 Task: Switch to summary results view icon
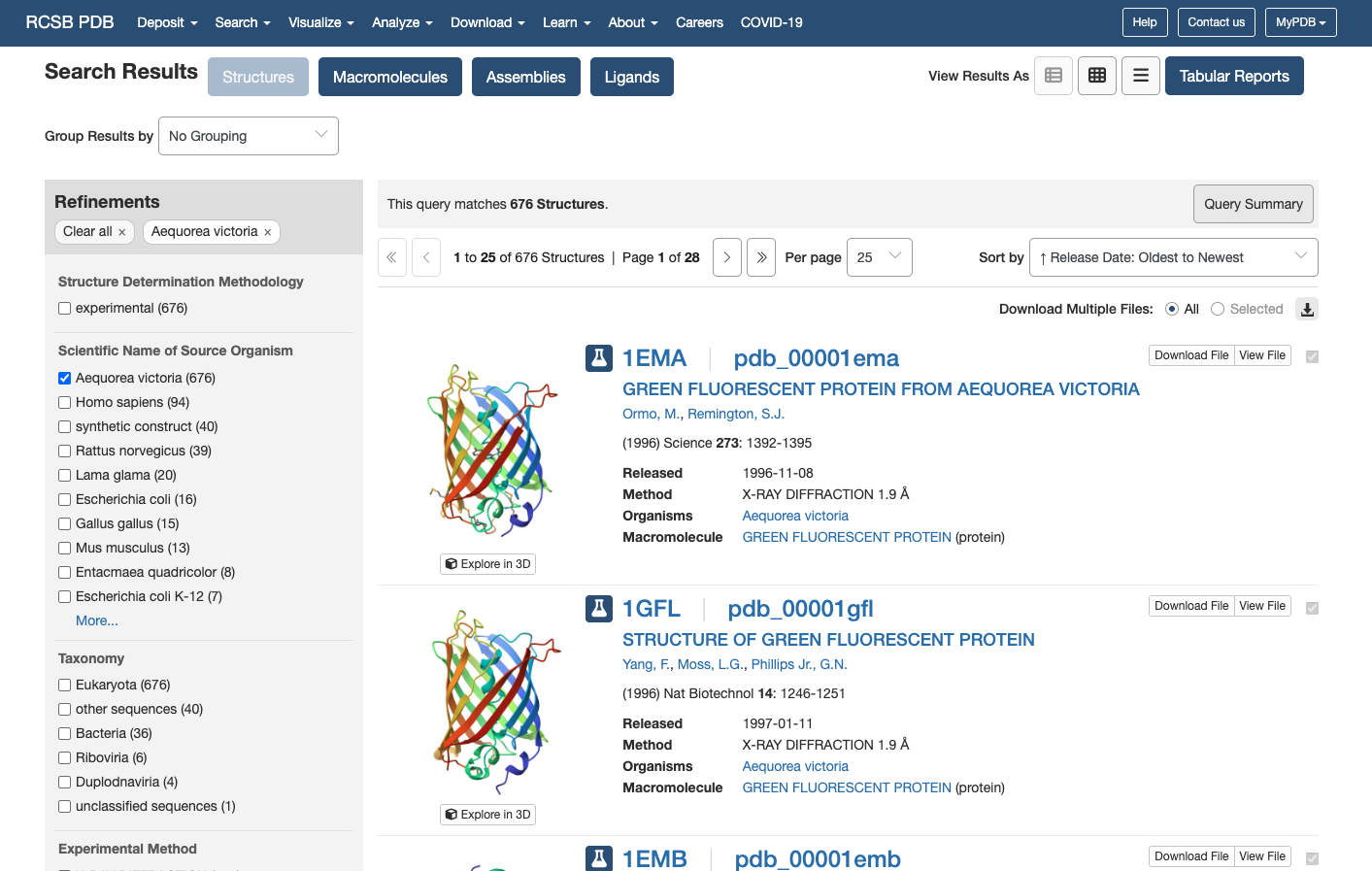tap(1054, 76)
